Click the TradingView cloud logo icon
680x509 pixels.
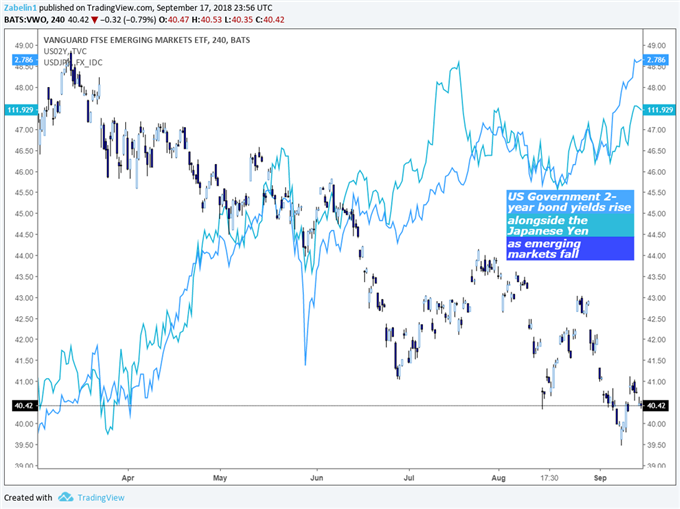(x=65, y=497)
